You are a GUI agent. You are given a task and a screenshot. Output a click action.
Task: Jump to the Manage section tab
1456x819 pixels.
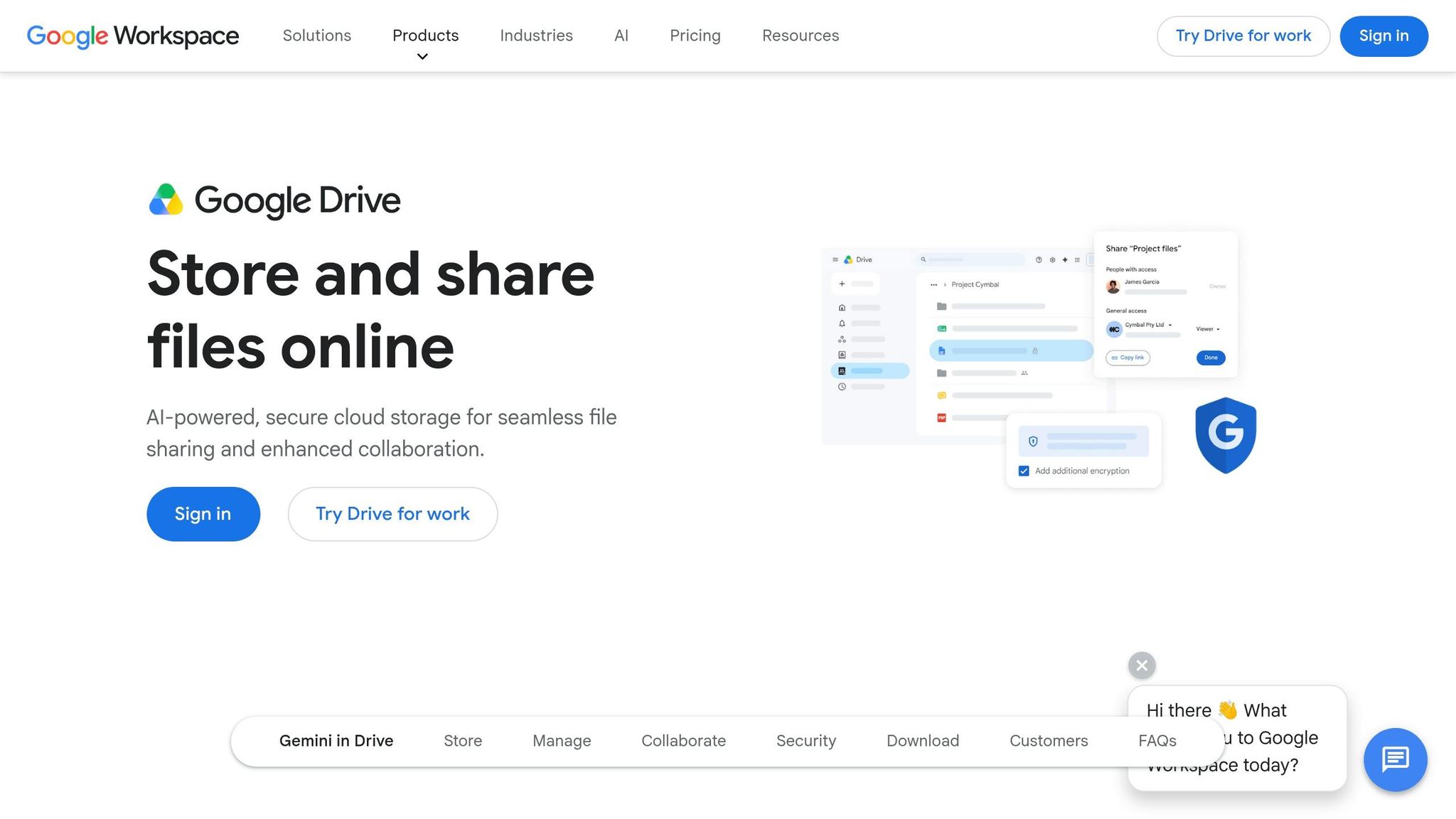click(x=562, y=741)
